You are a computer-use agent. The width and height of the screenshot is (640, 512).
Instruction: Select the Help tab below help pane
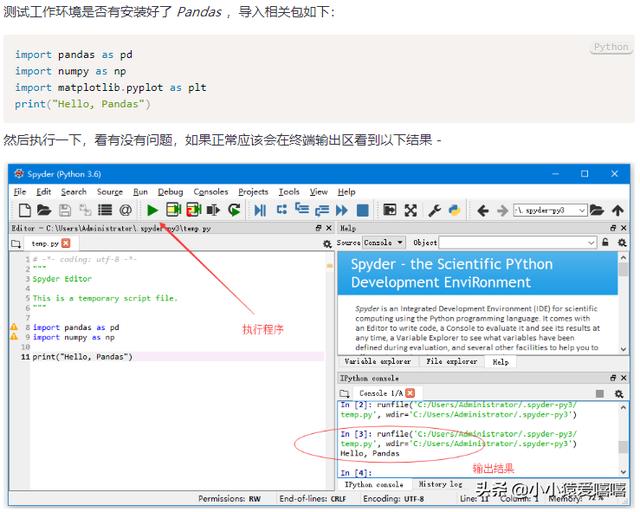(x=500, y=362)
